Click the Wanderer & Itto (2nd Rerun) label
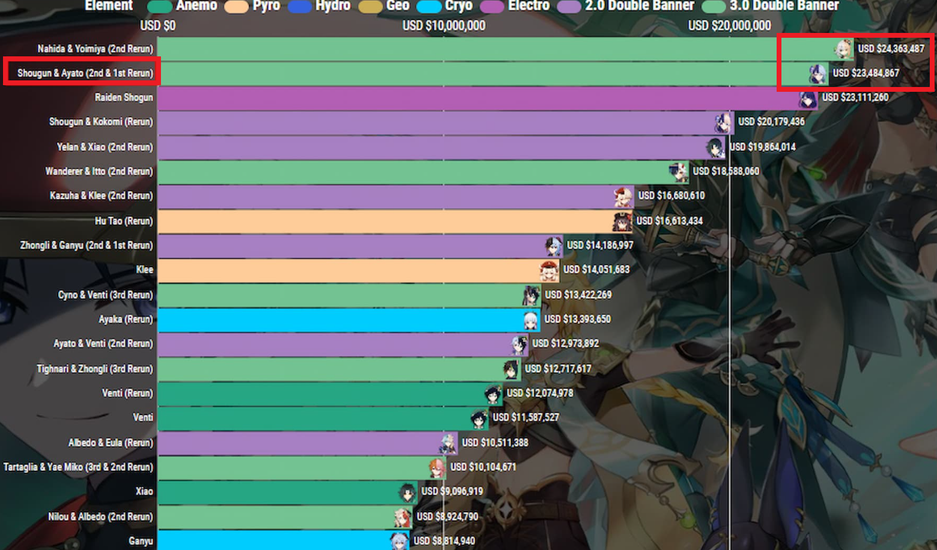The width and height of the screenshot is (937, 550). pos(99,172)
